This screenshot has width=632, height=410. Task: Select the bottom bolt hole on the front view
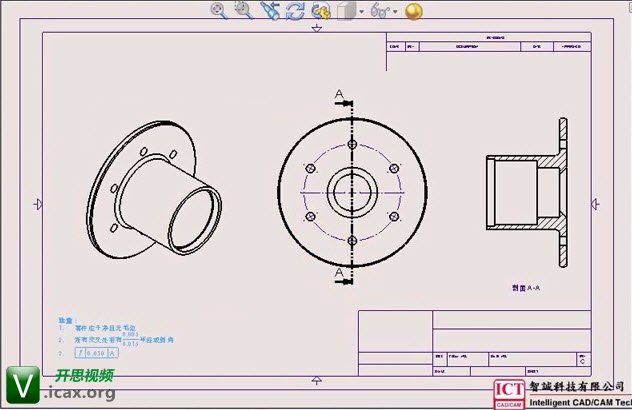coord(352,241)
